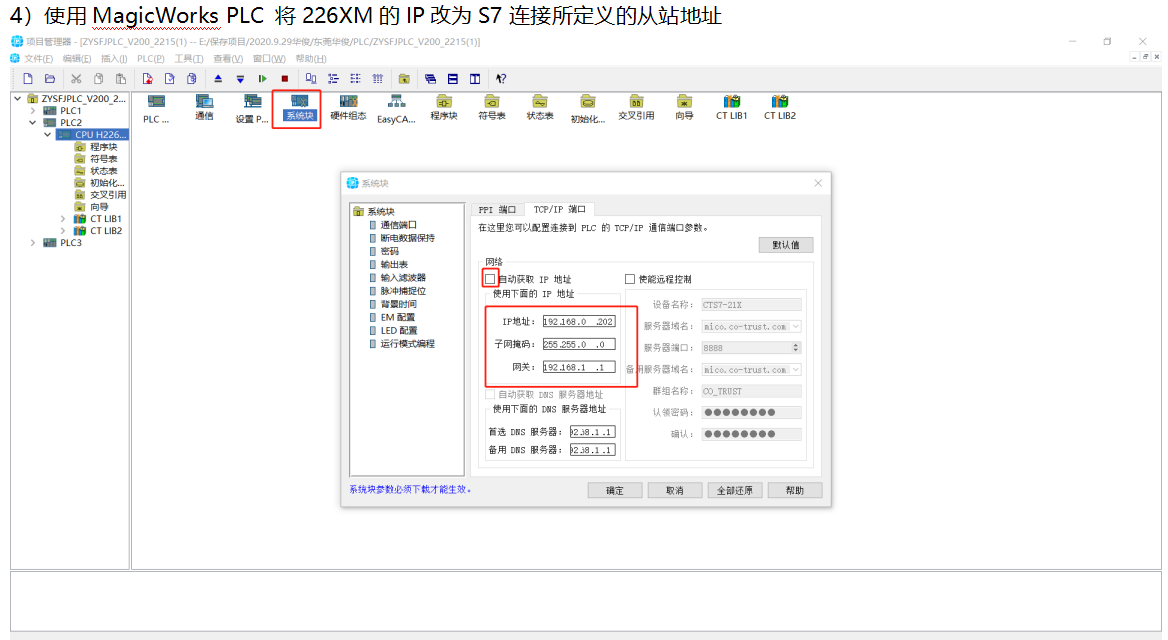Image resolution: width=1168 pixels, height=640 pixels.
Task: Collapse the CPU H226 tree node
Action: coord(47,134)
